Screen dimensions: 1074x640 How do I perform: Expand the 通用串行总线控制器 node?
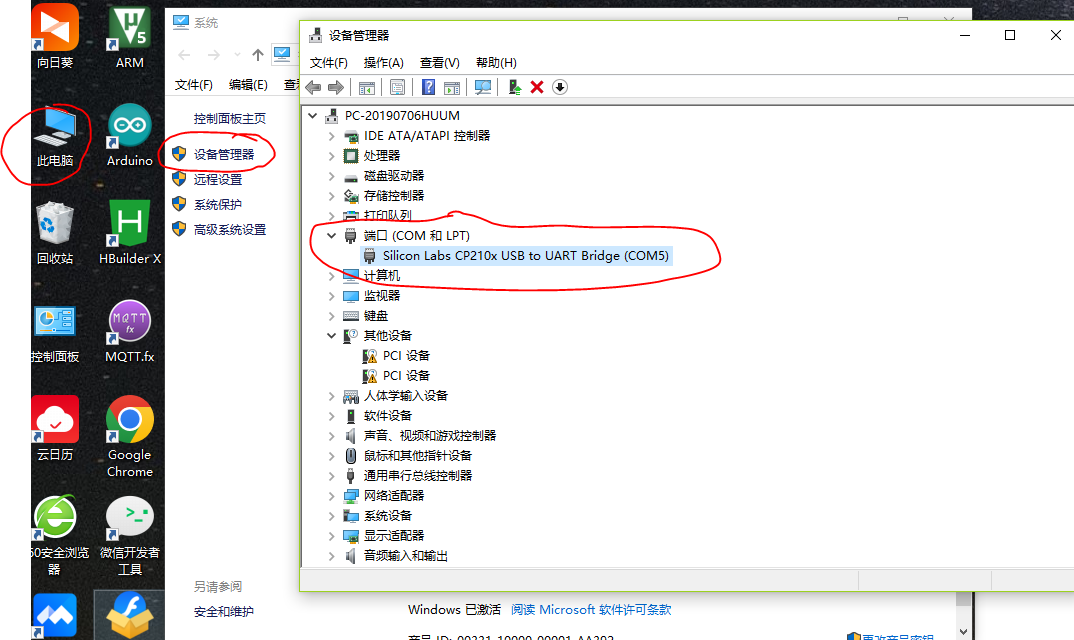[332, 476]
